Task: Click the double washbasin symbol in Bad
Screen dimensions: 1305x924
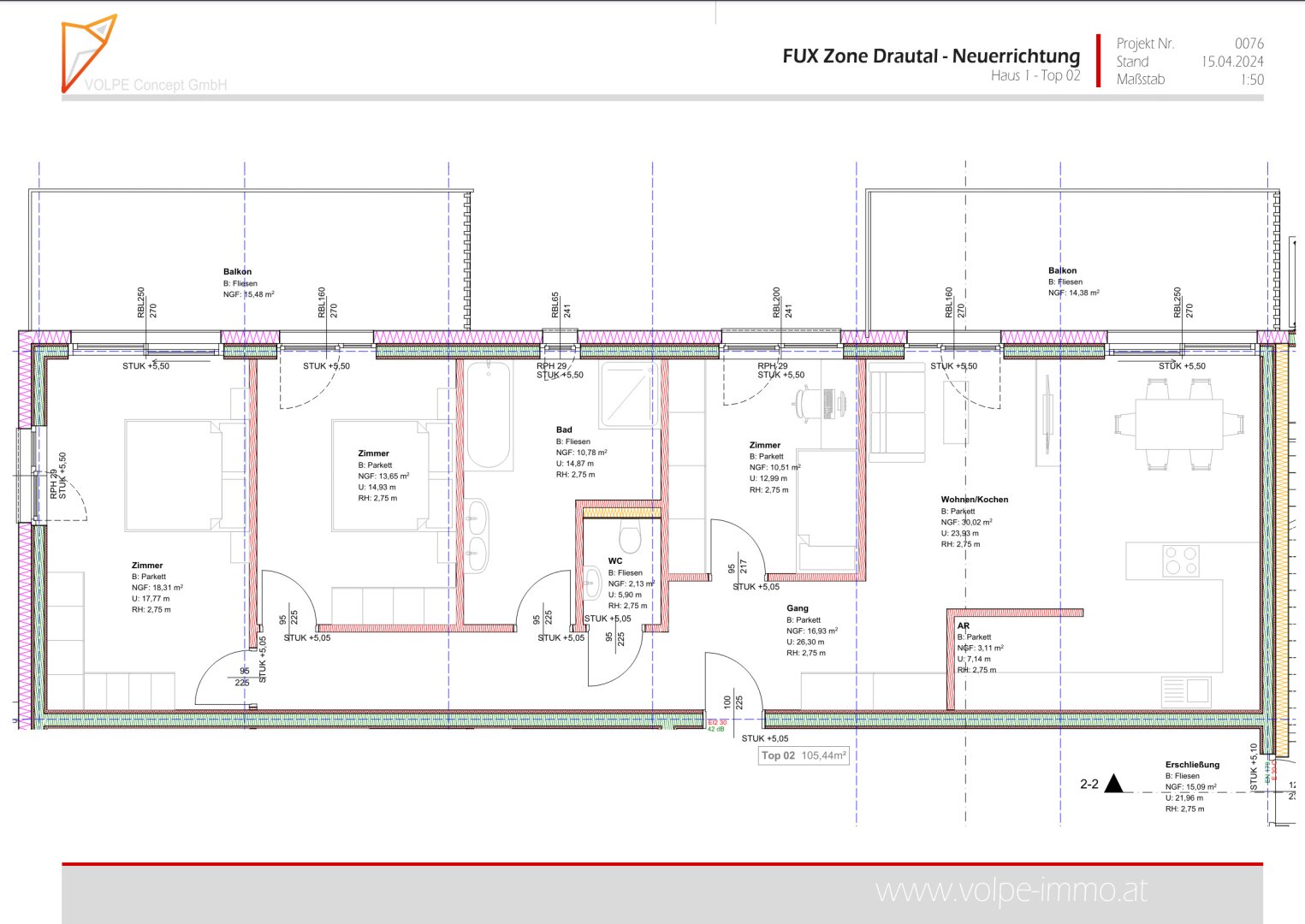Action: [478, 536]
